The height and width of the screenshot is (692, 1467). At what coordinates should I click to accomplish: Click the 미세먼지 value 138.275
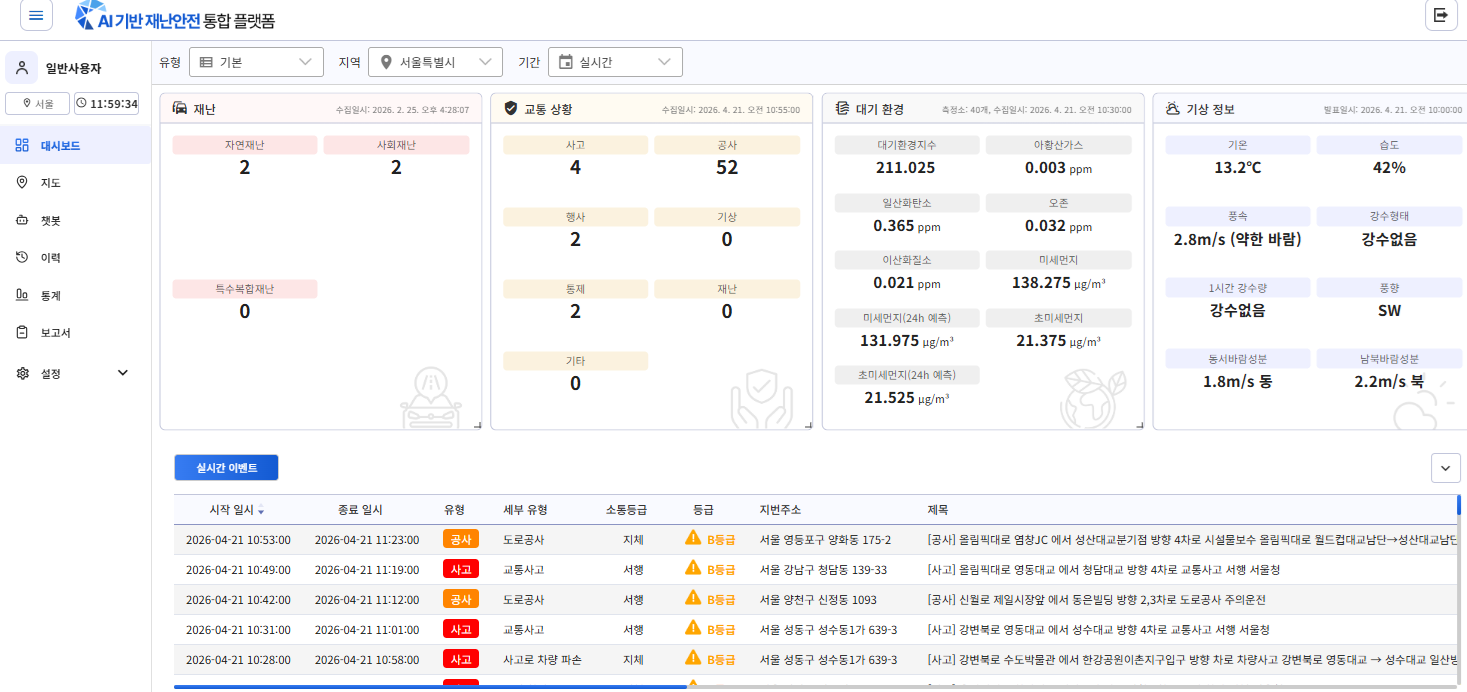[1058, 283]
